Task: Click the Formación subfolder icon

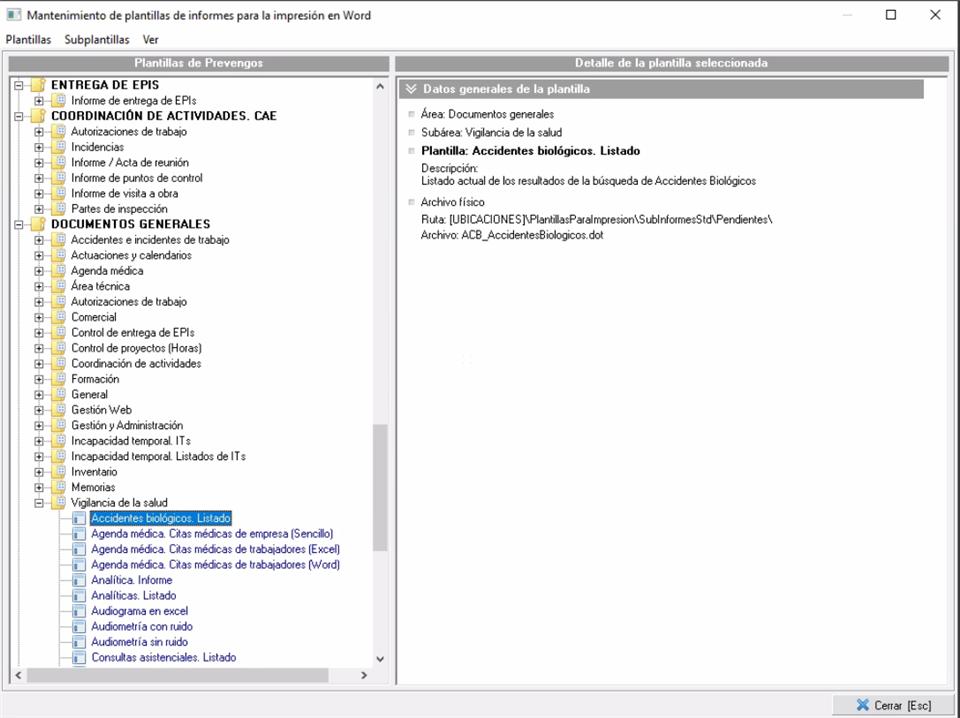Action: click(x=59, y=379)
